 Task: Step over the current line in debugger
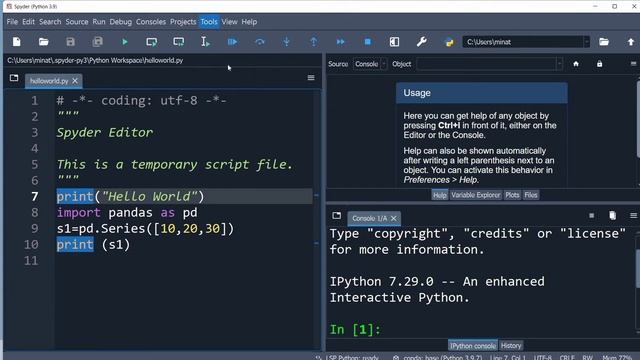pos(260,42)
